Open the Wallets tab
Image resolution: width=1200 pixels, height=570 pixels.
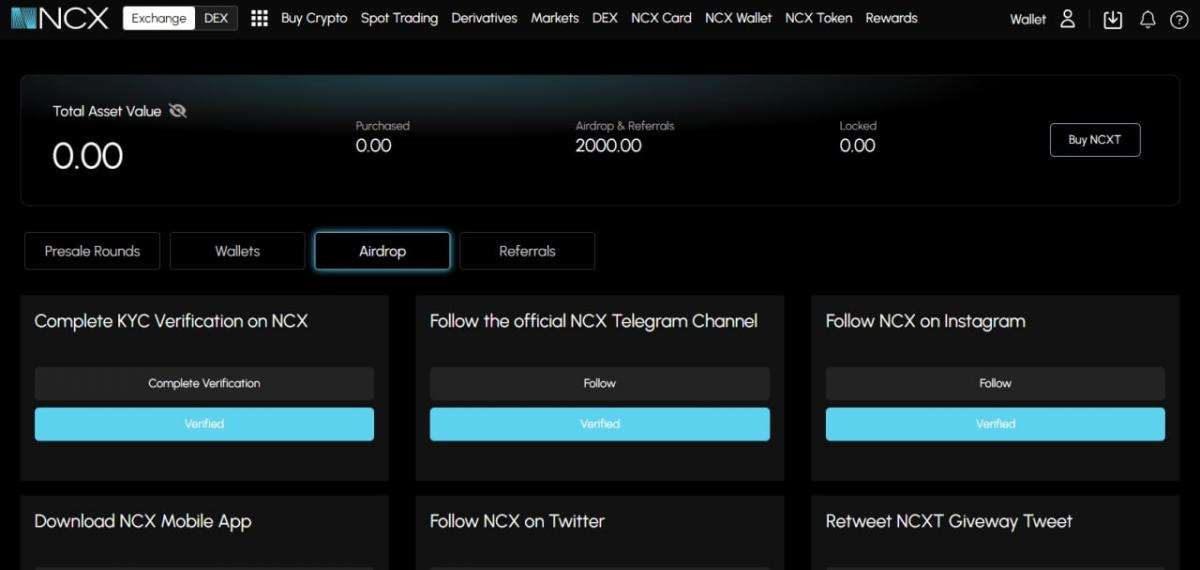click(237, 251)
